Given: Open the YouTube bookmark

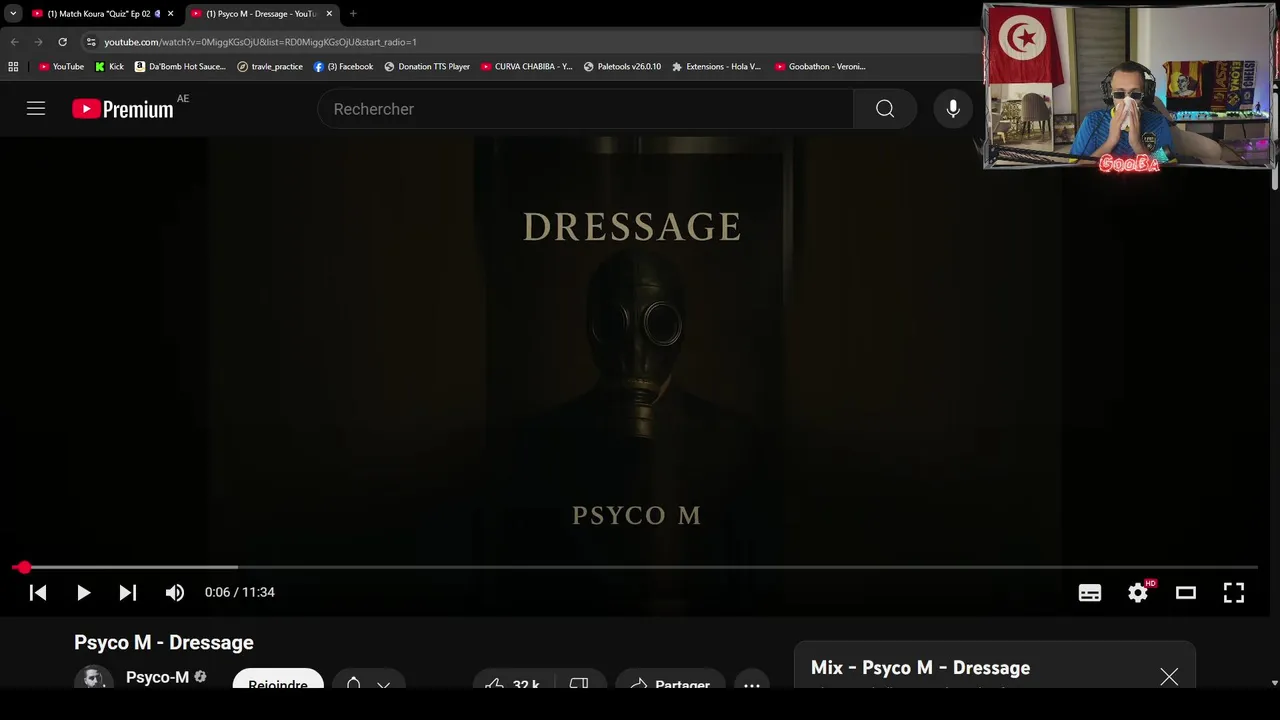Looking at the screenshot, I should point(61,66).
